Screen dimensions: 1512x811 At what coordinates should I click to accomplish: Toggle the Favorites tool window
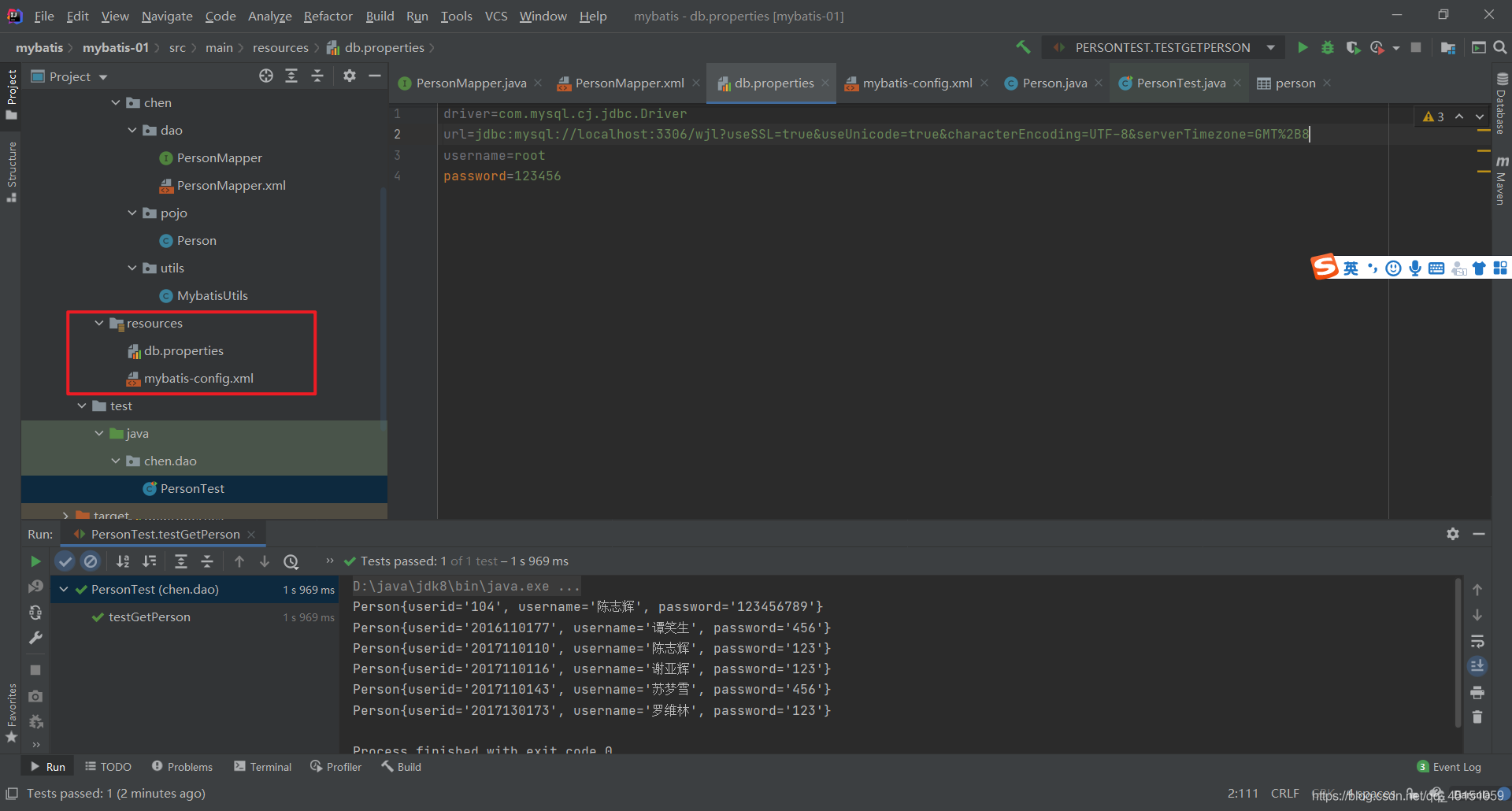[x=11, y=713]
